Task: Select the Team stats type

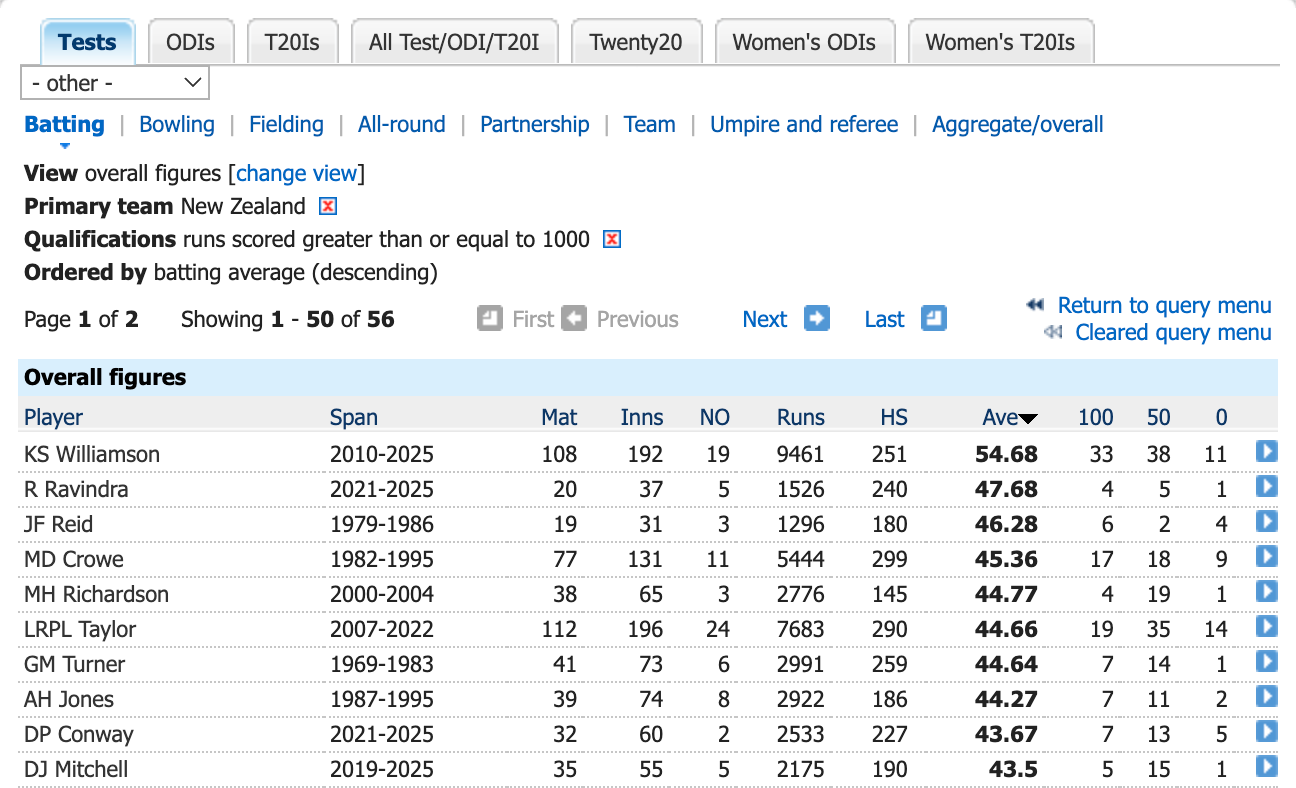Action: [650, 124]
